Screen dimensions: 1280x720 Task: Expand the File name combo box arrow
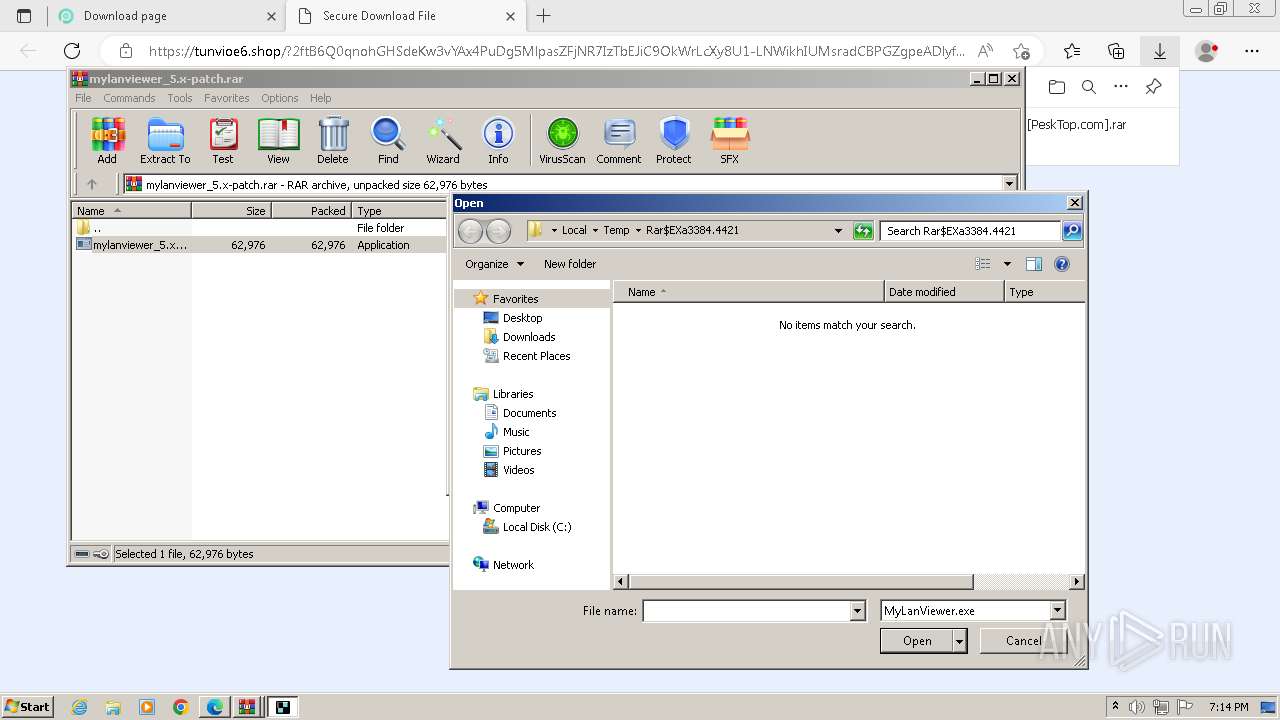click(x=857, y=611)
